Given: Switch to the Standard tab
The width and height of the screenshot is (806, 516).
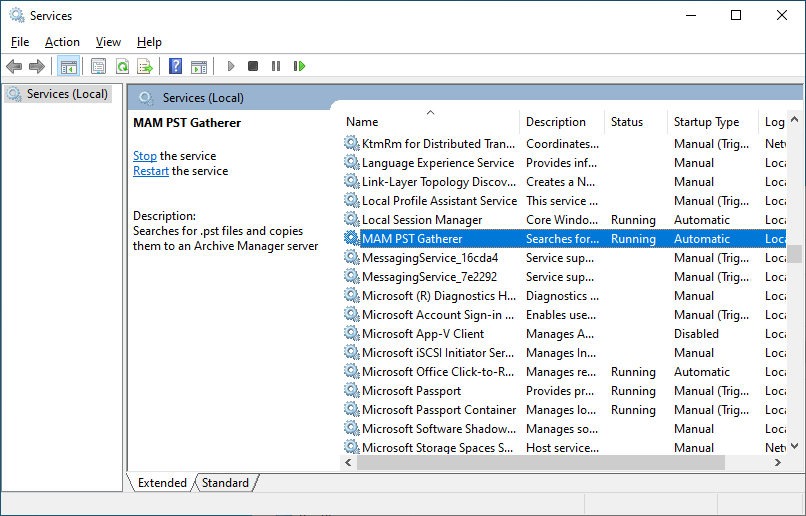Looking at the screenshot, I should coord(225,483).
